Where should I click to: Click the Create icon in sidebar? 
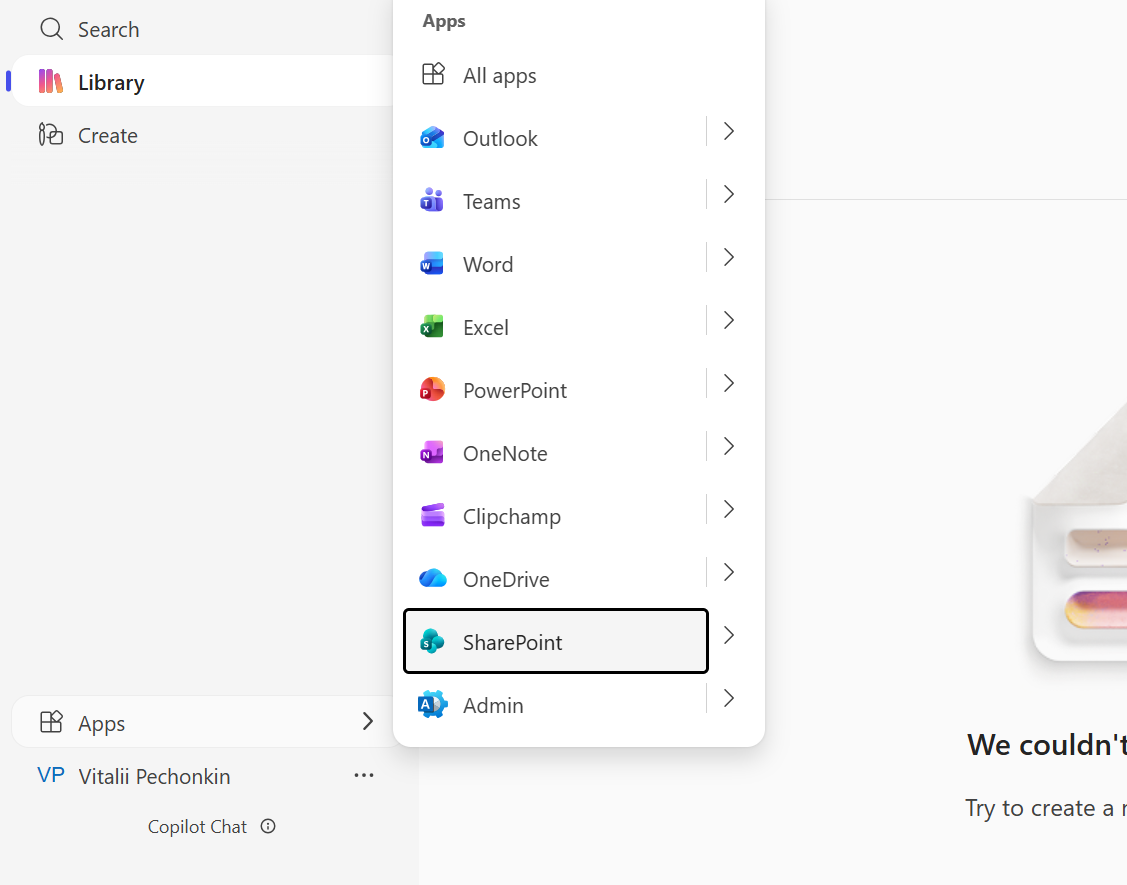pyautogui.click(x=50, y=134)
